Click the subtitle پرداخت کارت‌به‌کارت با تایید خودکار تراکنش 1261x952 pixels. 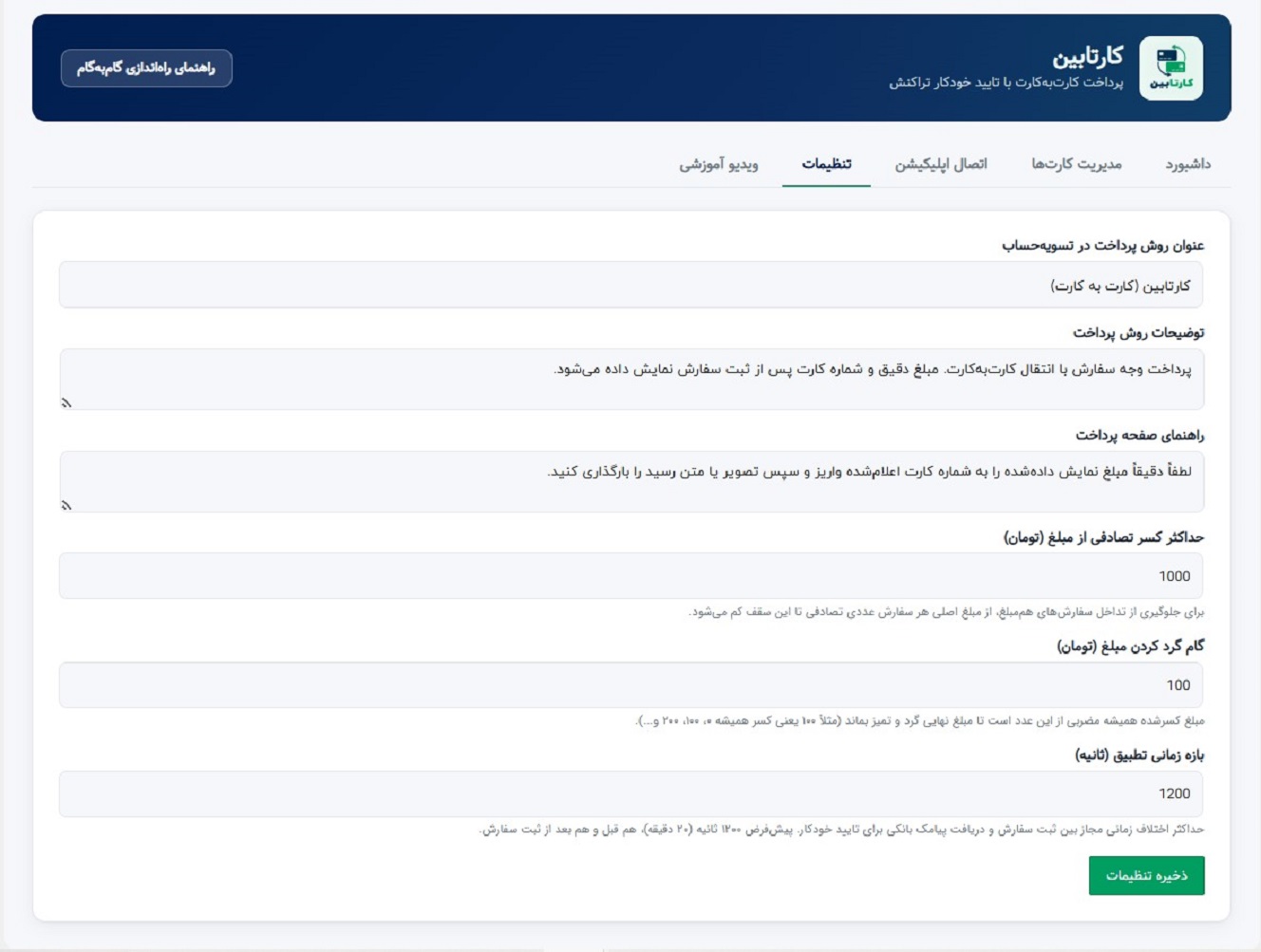click(x=1006, y=83)
